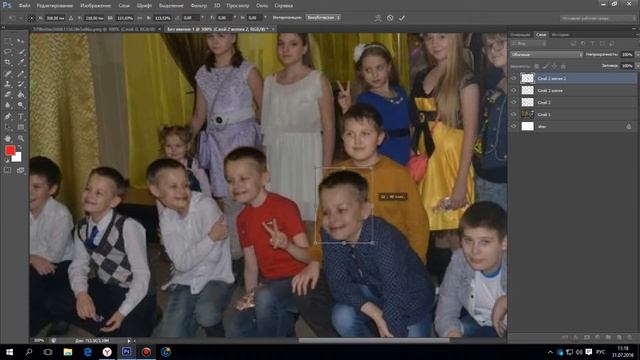The height and width of the screenshot is (360, 640).
Task: Open the layer opacity slider arrow
Action: (x=637, y=54)
